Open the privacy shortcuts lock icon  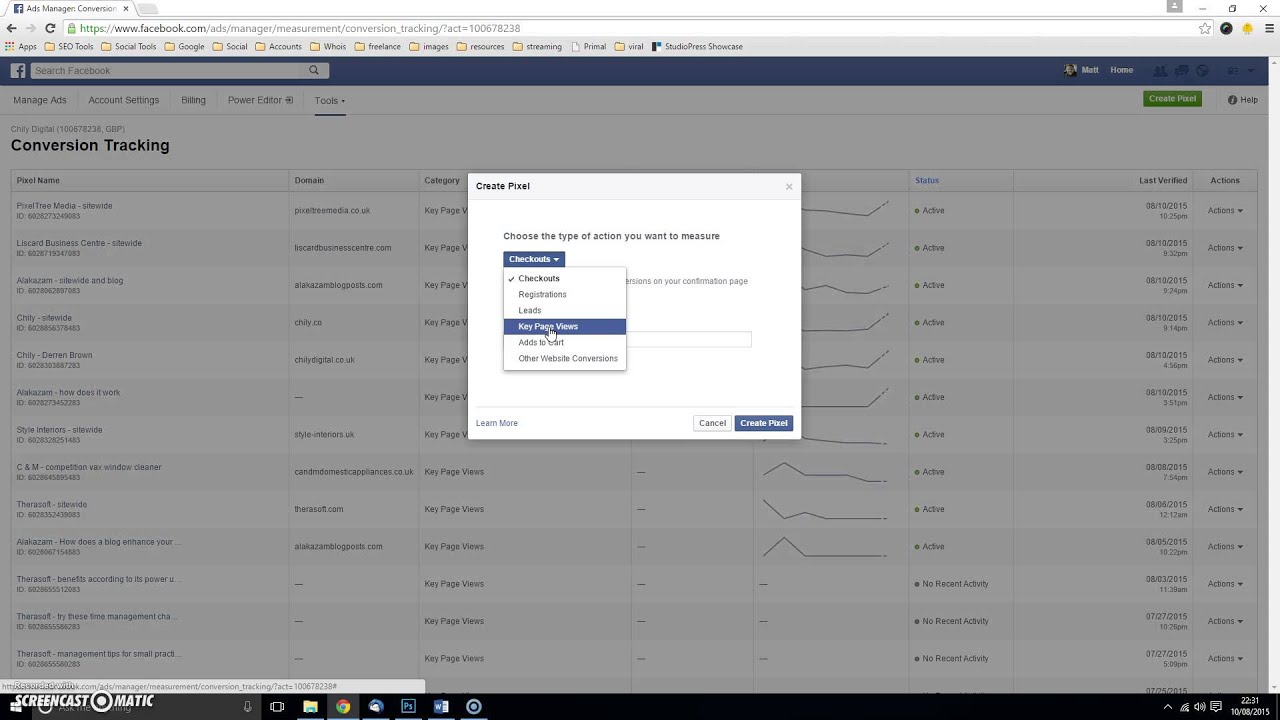1233,71
